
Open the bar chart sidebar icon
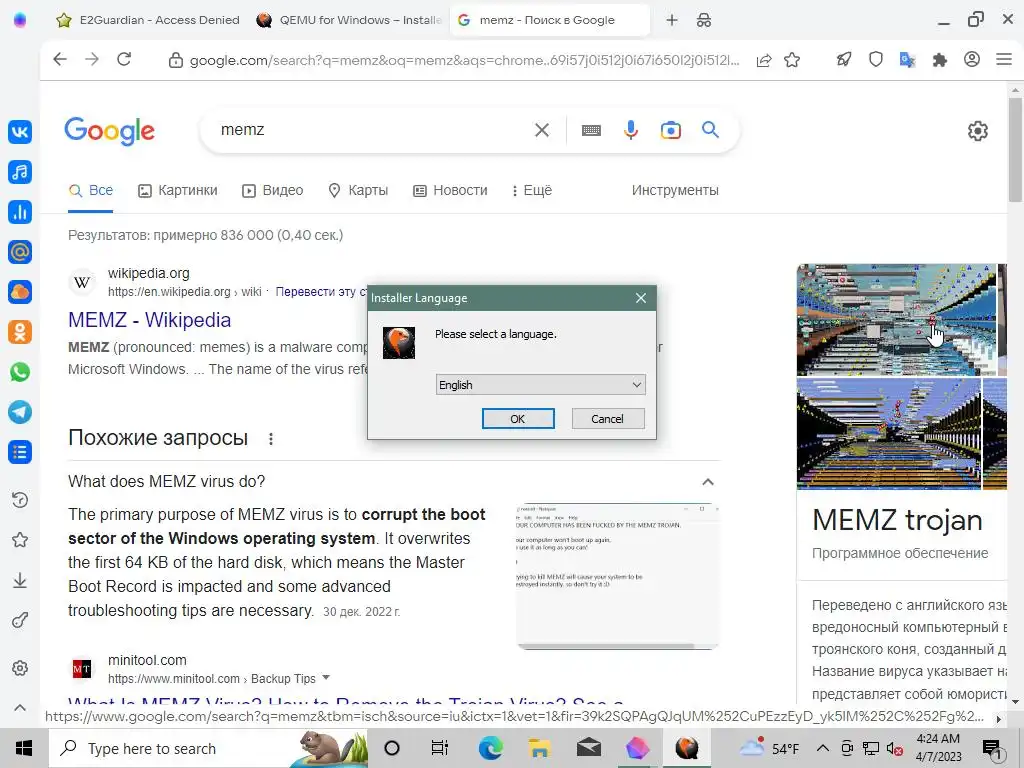[20, 212]
